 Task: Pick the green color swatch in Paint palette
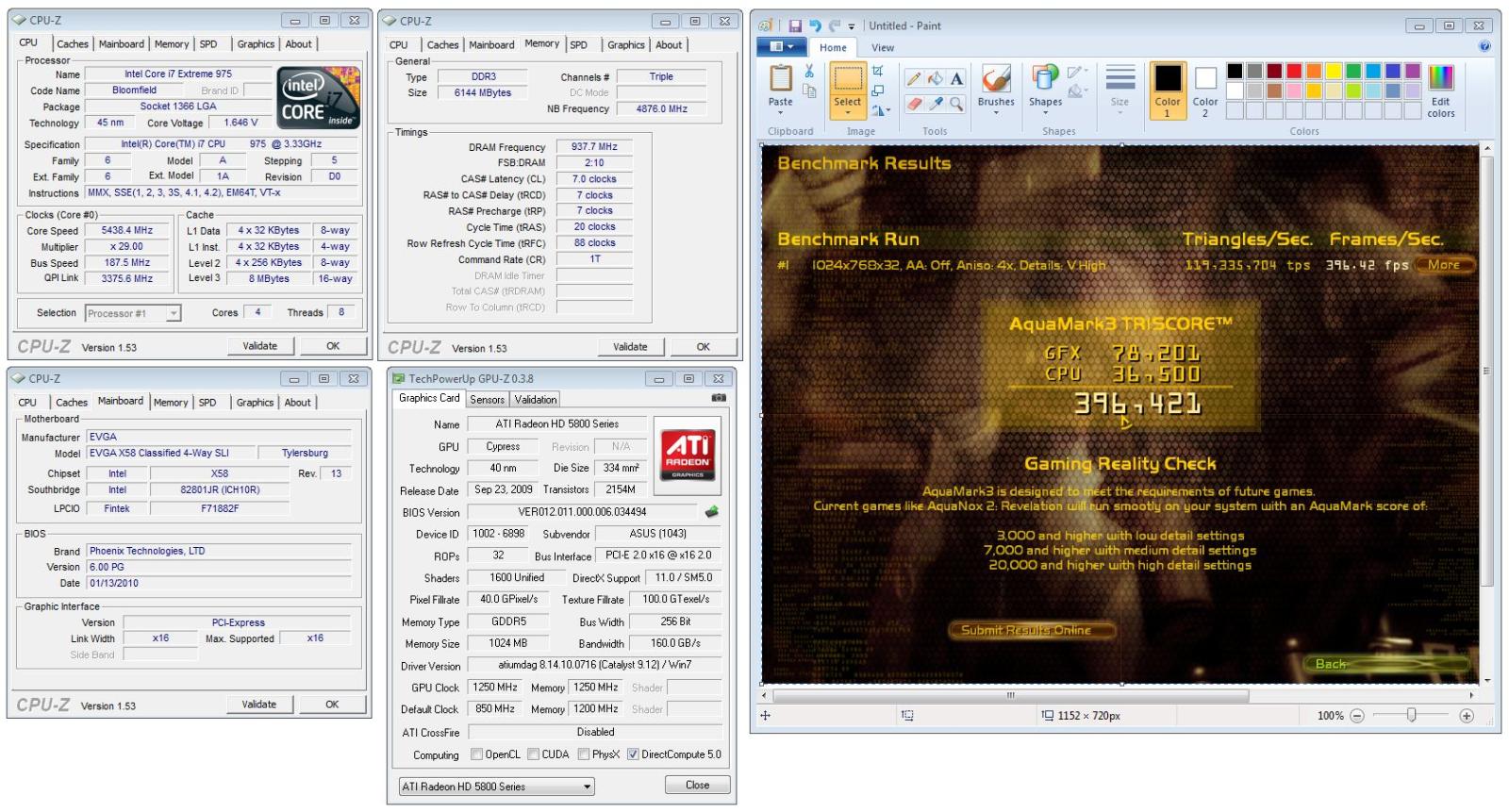pos(1353,71)
